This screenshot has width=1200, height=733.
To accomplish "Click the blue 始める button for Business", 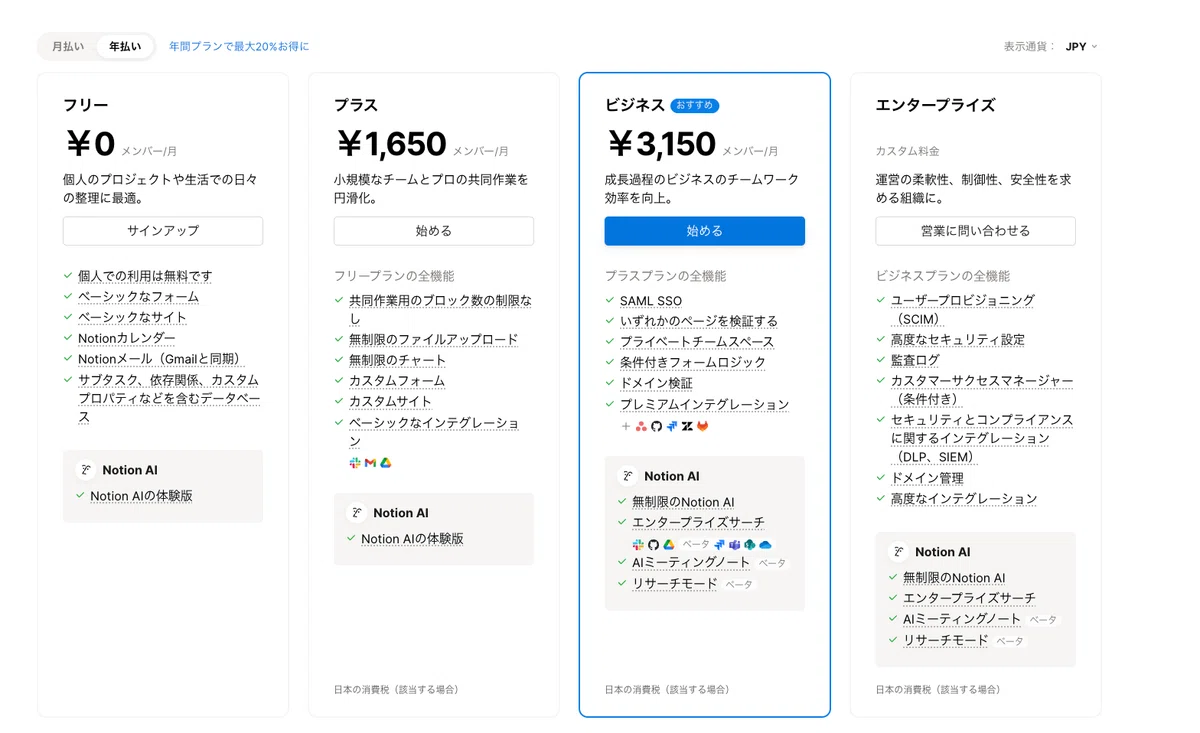I will tap(705, 231).
